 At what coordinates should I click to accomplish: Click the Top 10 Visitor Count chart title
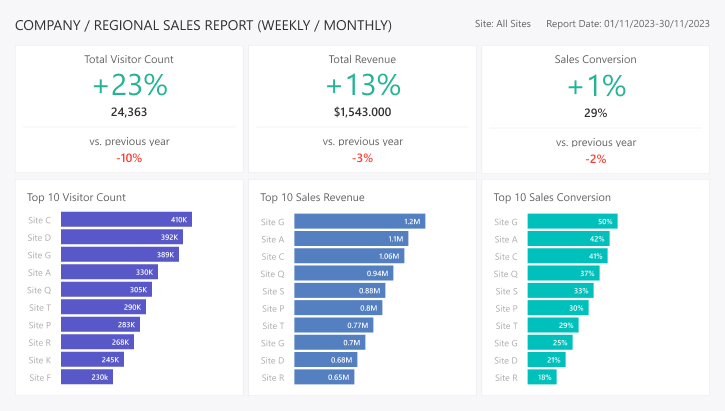click(76, 197)
